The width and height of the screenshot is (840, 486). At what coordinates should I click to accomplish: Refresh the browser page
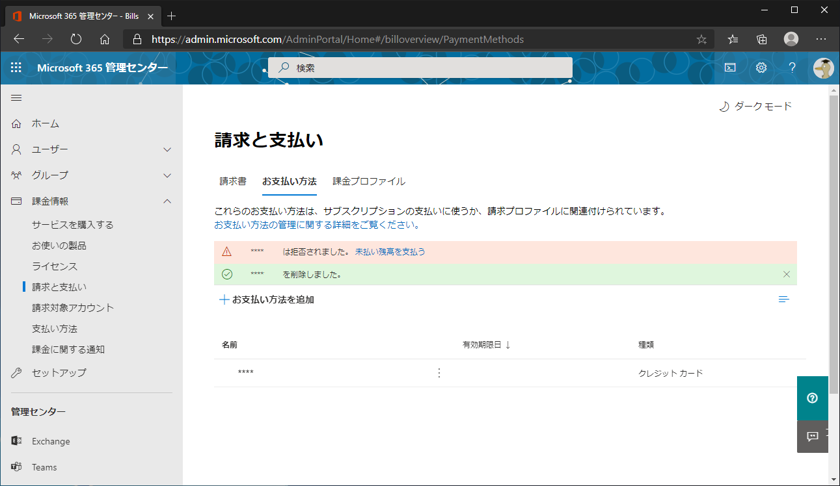coord(76,39)
